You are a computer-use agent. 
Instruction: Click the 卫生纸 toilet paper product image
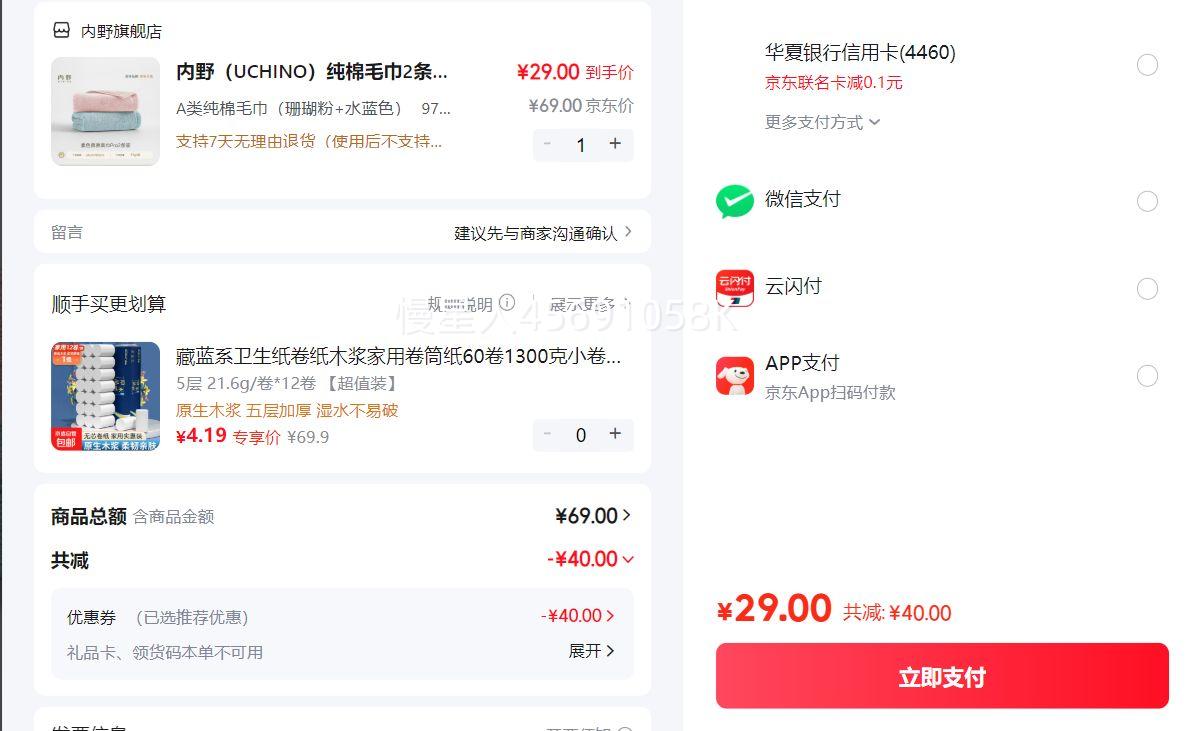(x=106, y=397)
